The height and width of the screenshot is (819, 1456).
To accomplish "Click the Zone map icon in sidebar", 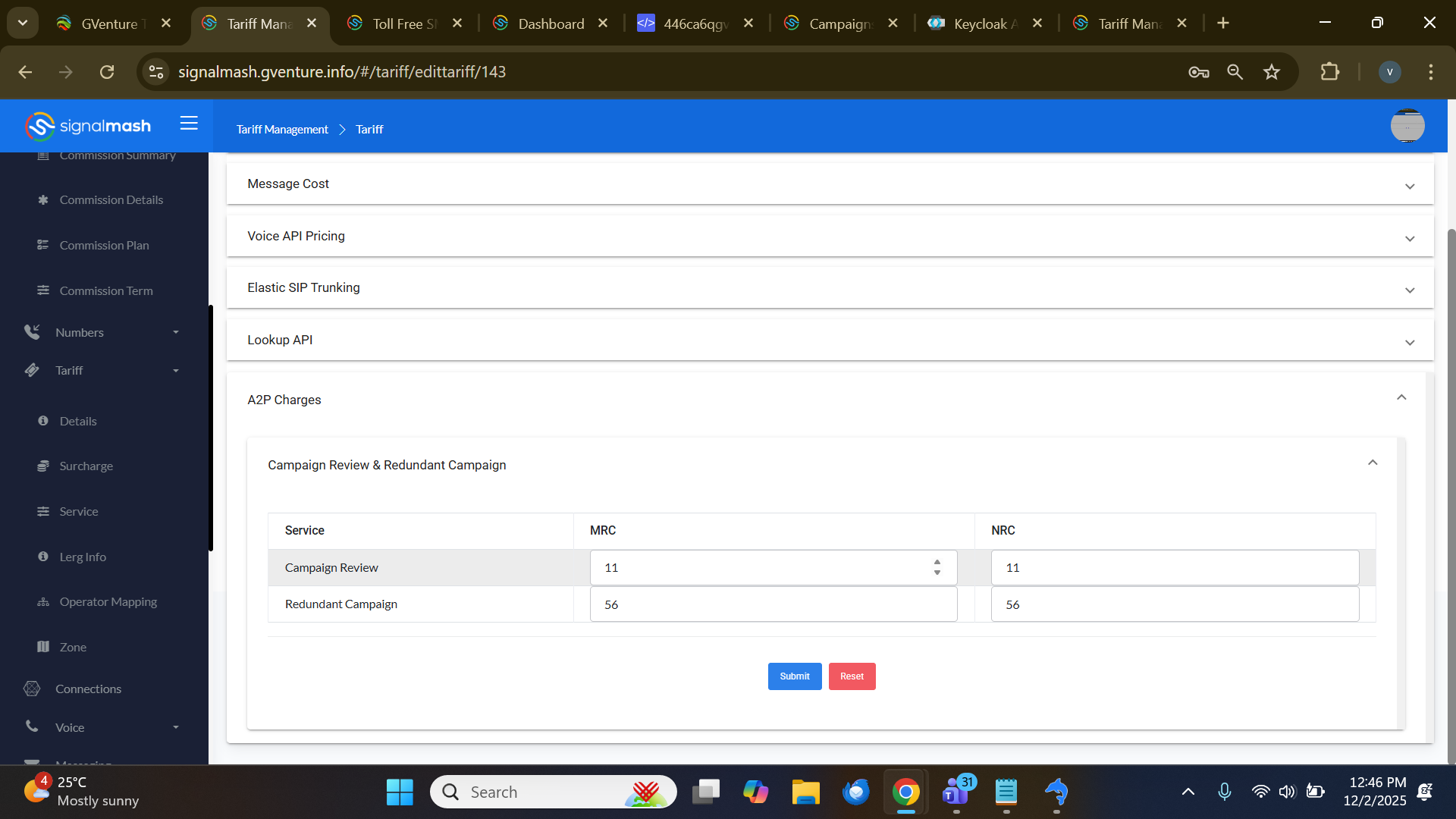I will [43, 647].
